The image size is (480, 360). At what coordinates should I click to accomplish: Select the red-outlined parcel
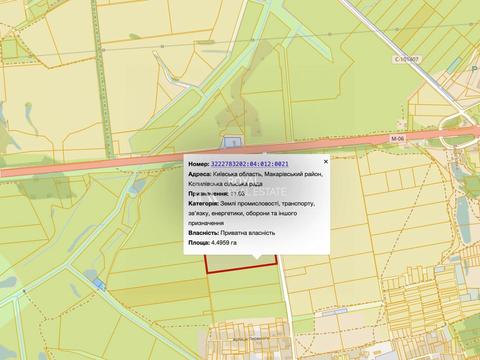point(241,263)
